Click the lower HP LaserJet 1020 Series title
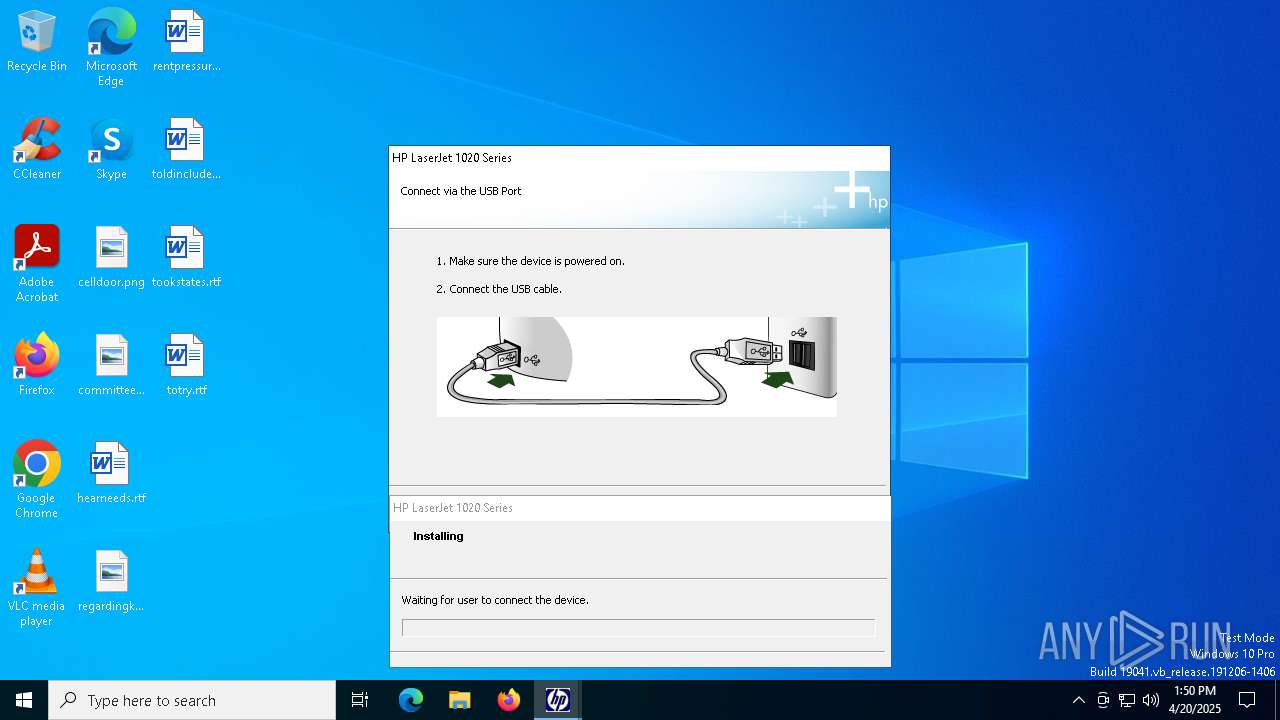 [453, 508]
